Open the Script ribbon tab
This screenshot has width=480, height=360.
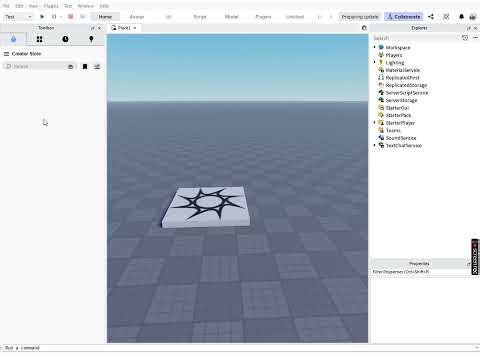(200, 17)
